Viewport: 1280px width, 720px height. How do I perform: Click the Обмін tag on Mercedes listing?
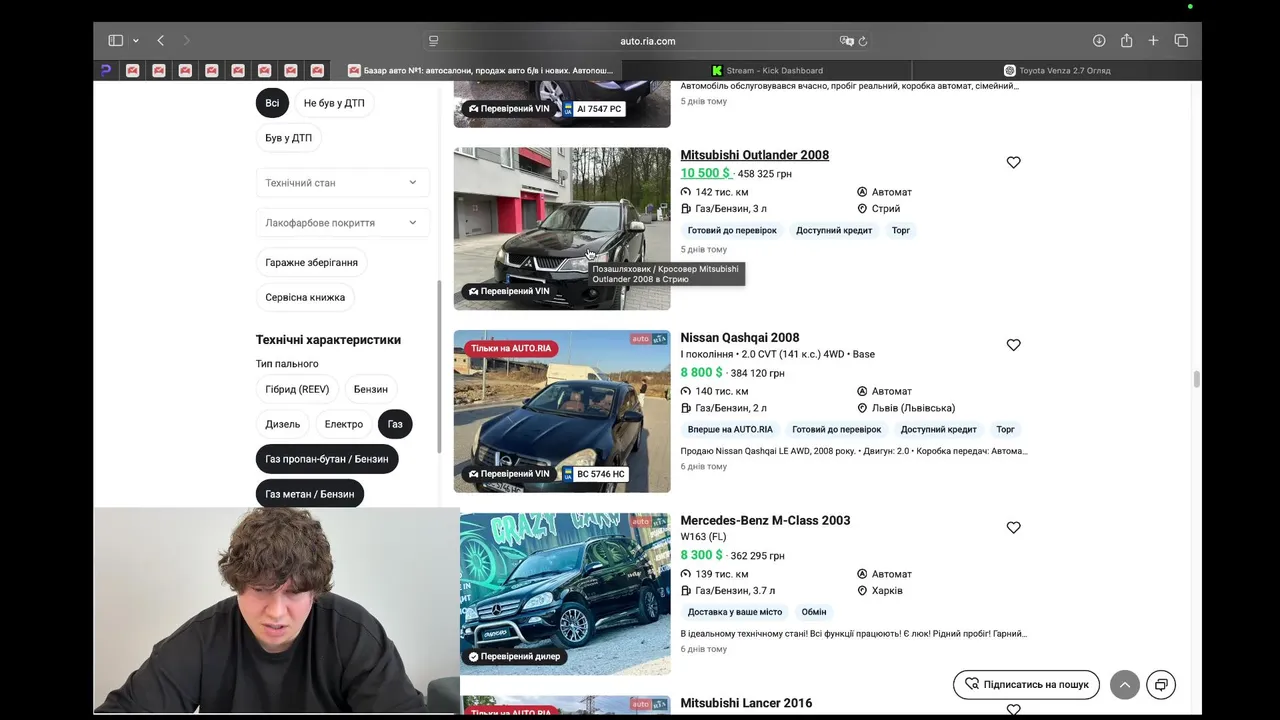814,612
